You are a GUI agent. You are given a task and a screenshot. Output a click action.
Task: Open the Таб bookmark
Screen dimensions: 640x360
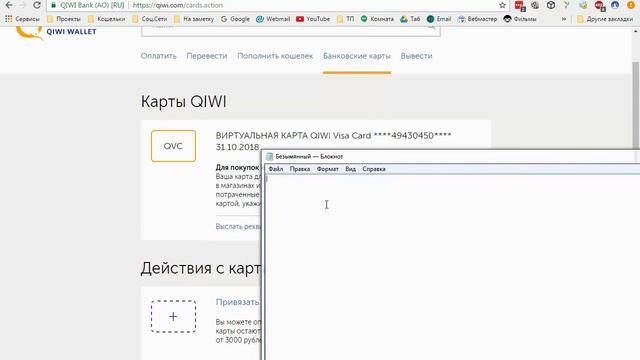tap(410, 19)
